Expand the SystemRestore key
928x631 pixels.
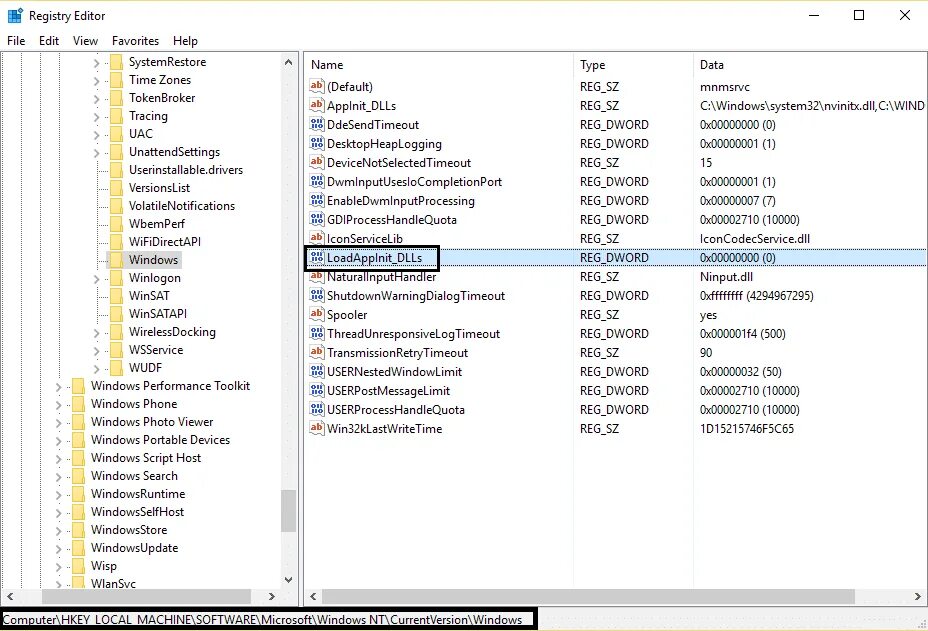click(96, 63)
